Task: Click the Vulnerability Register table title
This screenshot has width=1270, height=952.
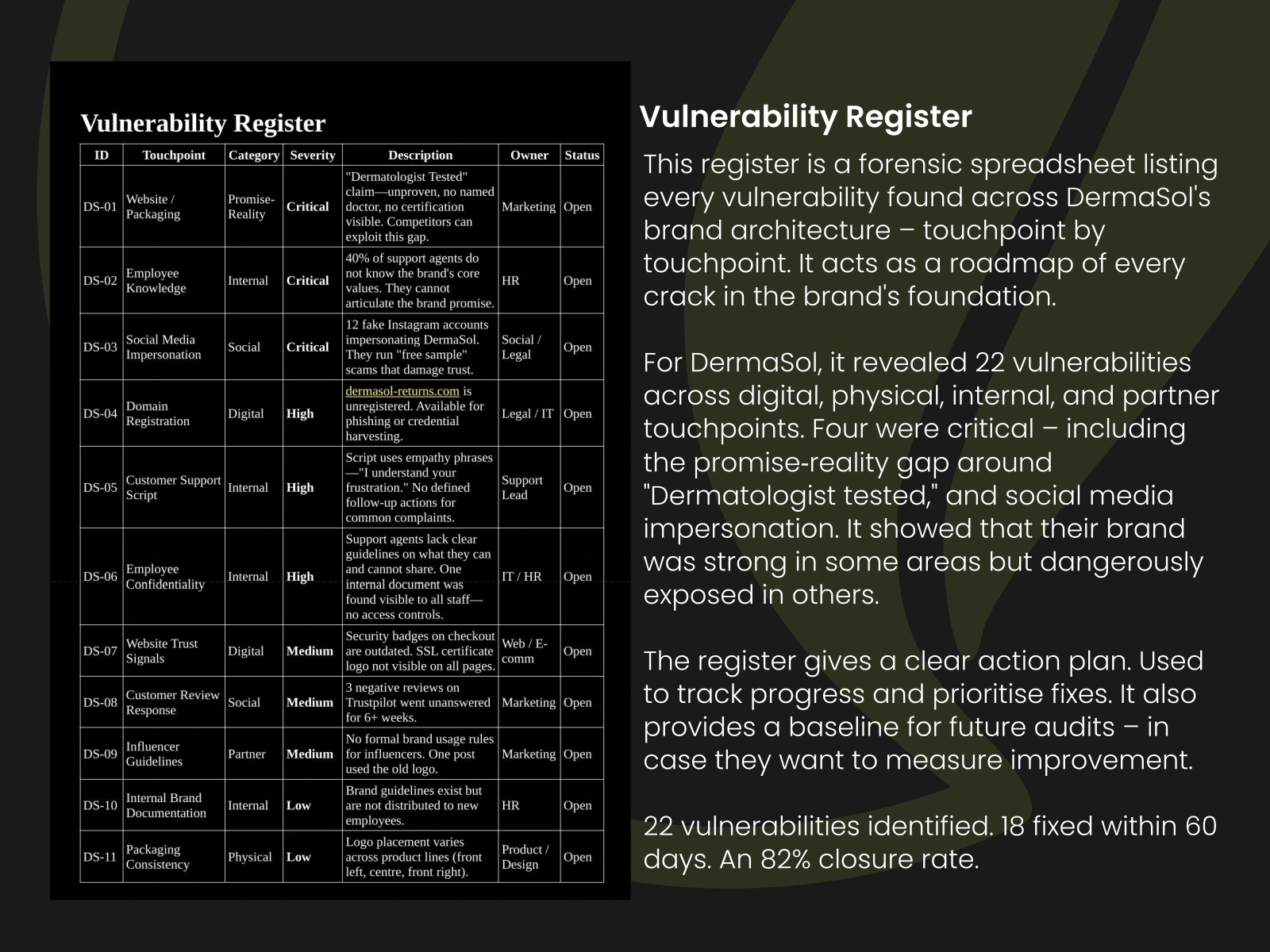Action: pyautogui.click(x=203, y=124)
